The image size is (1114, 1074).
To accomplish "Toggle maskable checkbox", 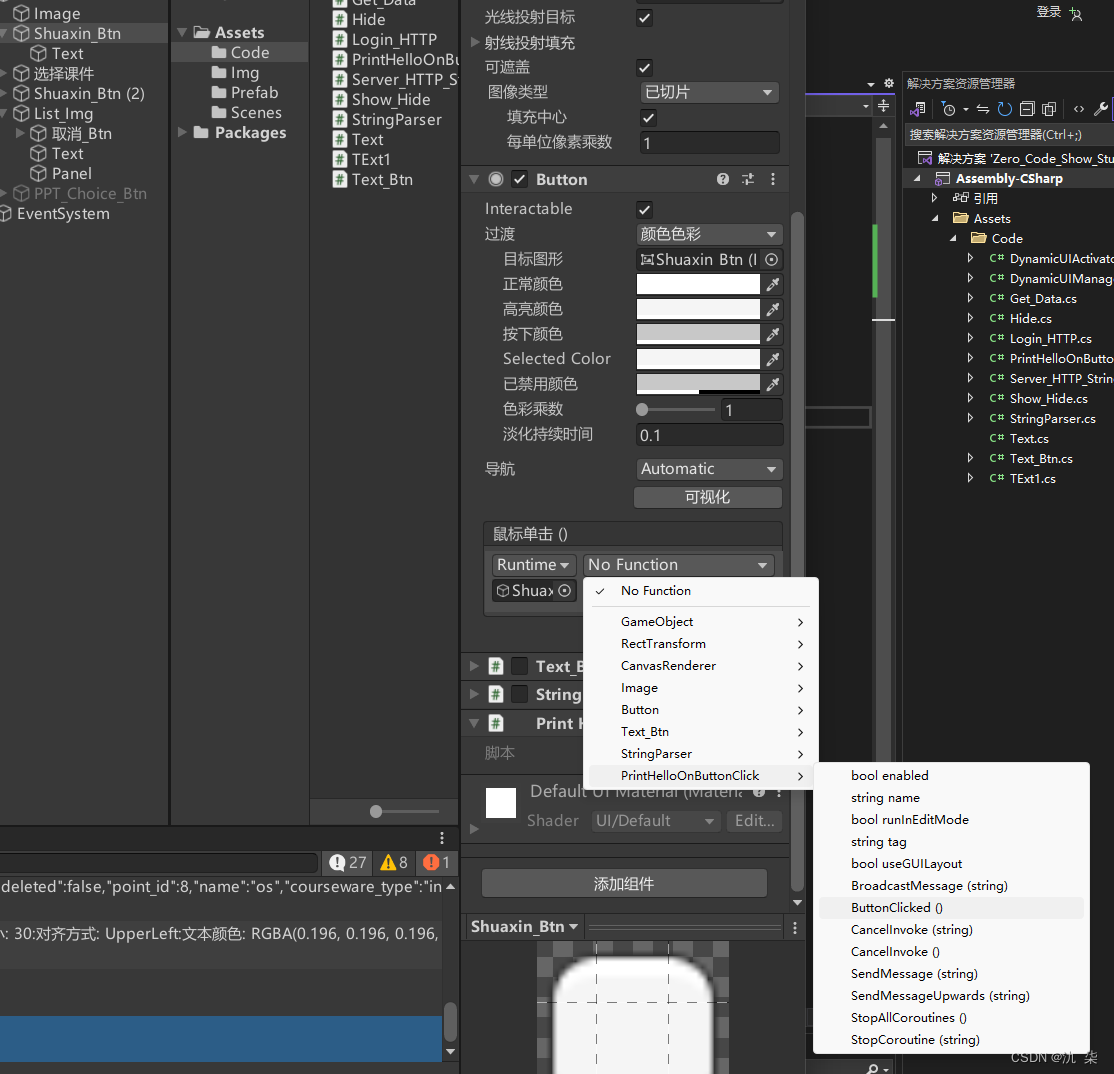I will (644, 67).
